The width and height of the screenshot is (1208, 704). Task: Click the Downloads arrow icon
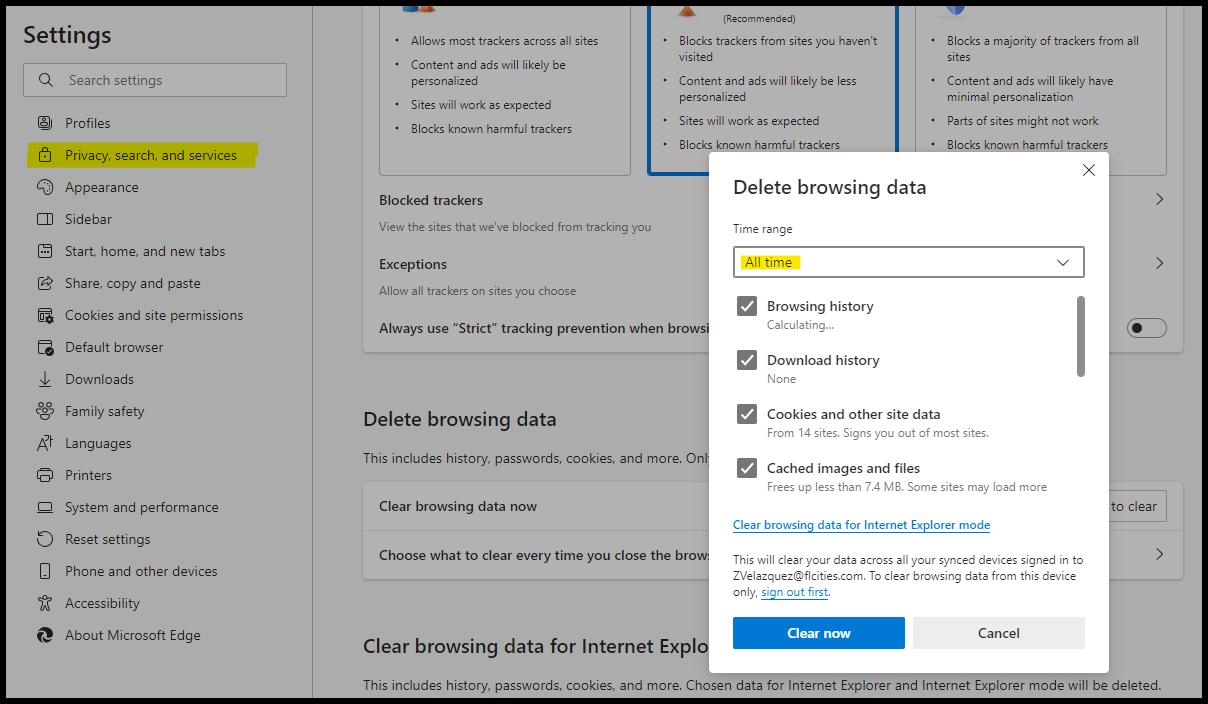click(45, 379)
